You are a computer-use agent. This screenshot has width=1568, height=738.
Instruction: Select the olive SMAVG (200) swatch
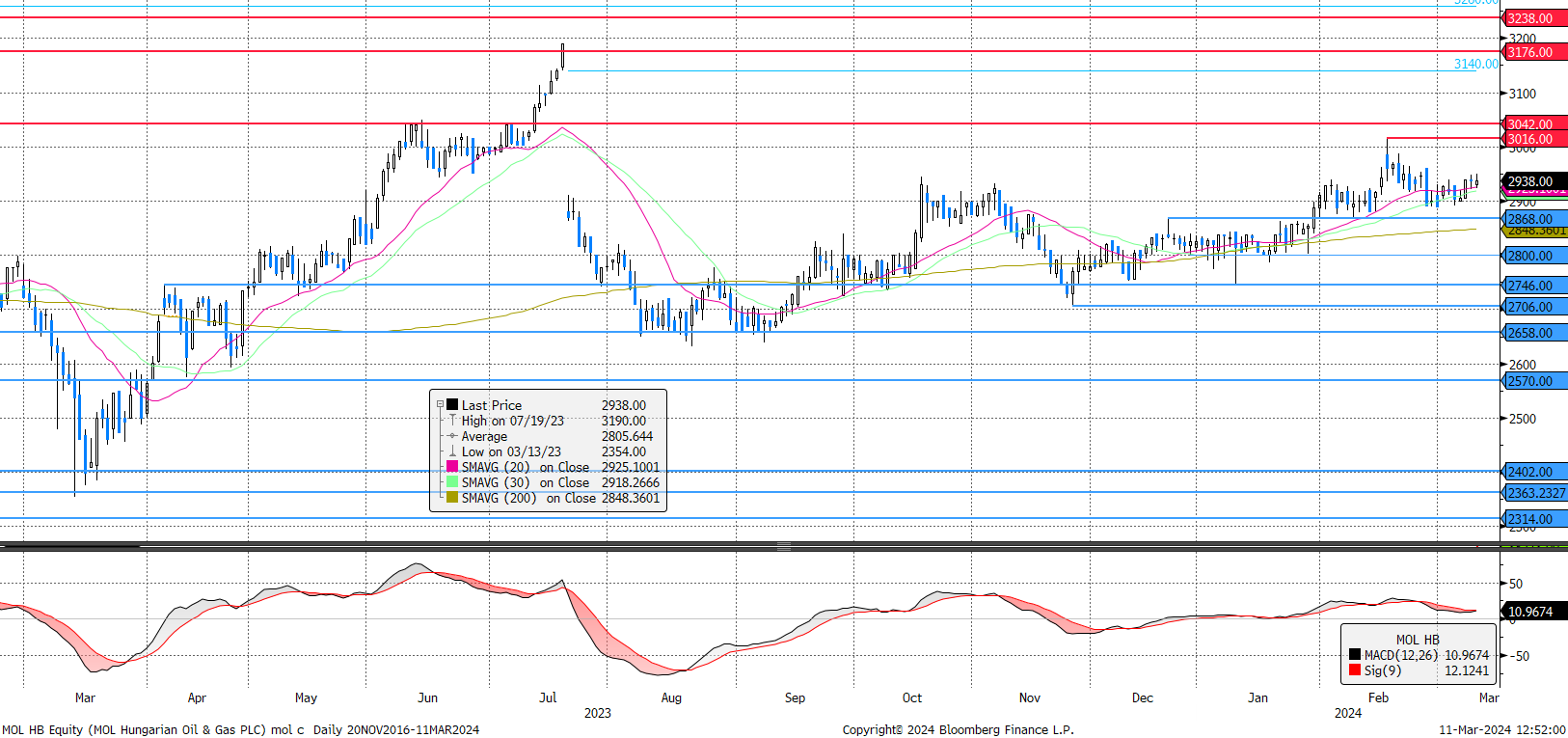point(452,498)
